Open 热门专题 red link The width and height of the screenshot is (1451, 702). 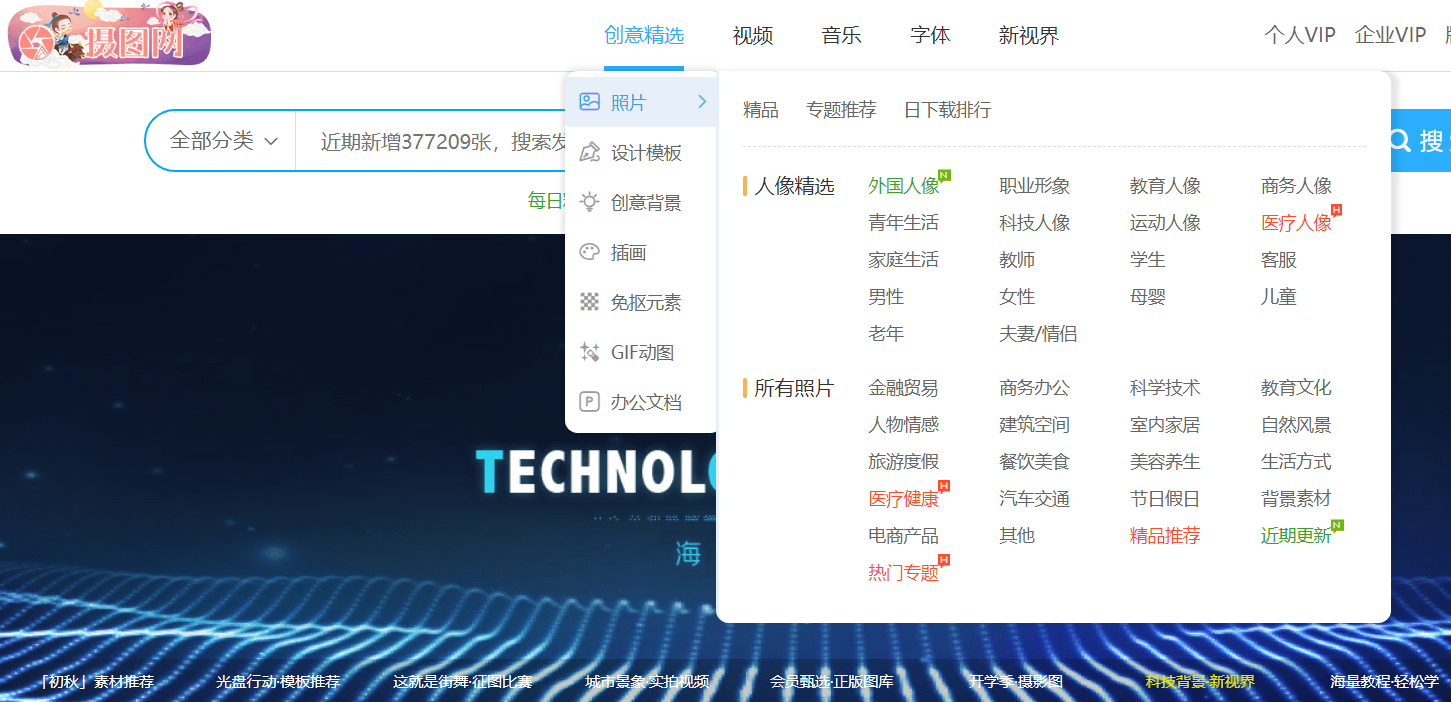[x=904, y=573]
